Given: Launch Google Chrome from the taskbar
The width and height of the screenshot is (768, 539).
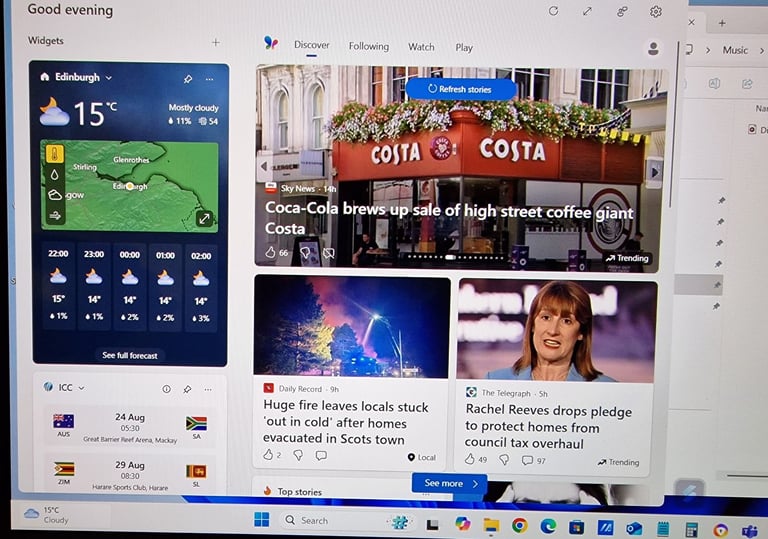Looking at the screenshot, I should (x=519, y=526).
